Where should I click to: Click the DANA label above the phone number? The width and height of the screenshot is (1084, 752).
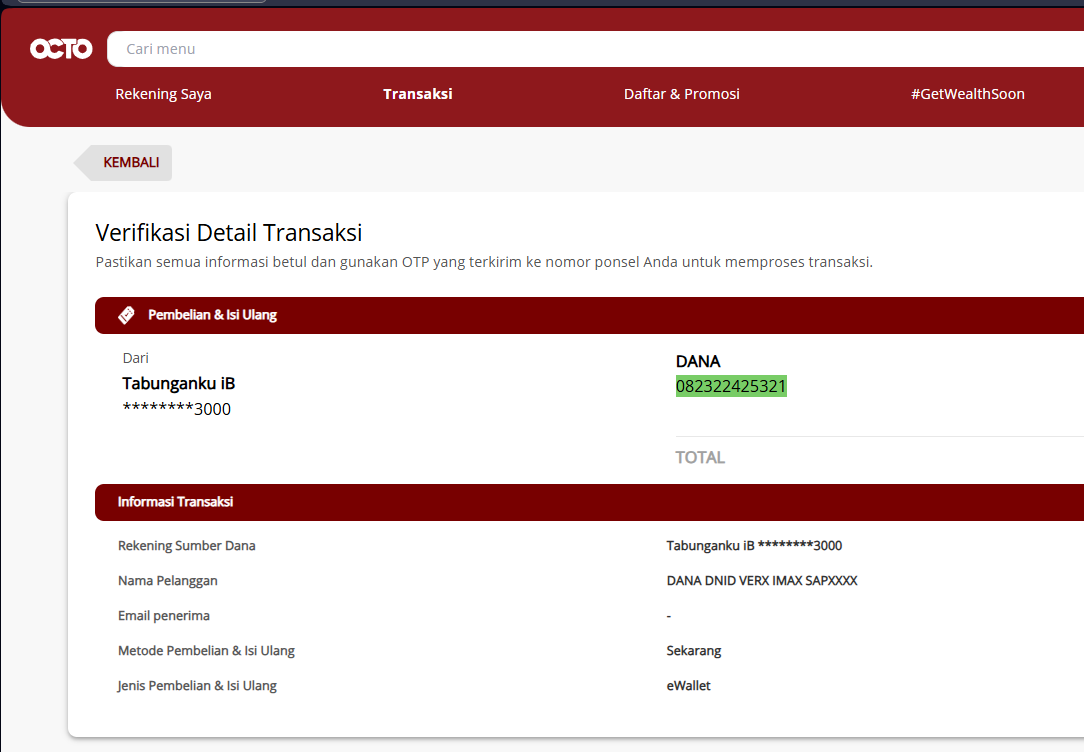(698, 361)
